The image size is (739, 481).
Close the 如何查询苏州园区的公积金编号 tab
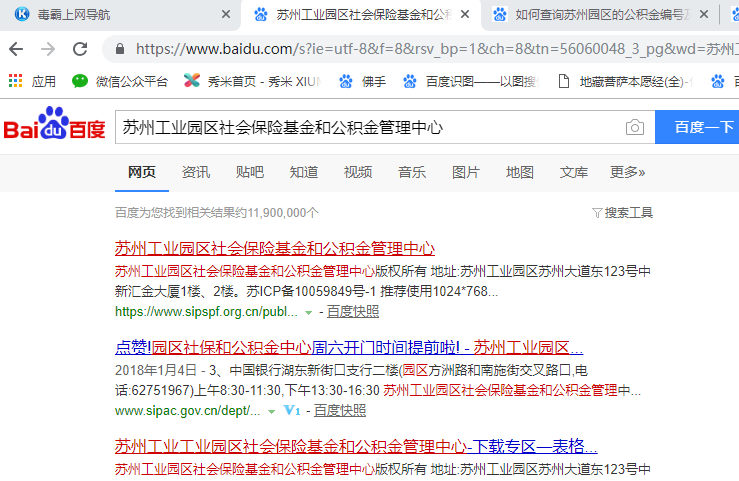tap(704, 15)
